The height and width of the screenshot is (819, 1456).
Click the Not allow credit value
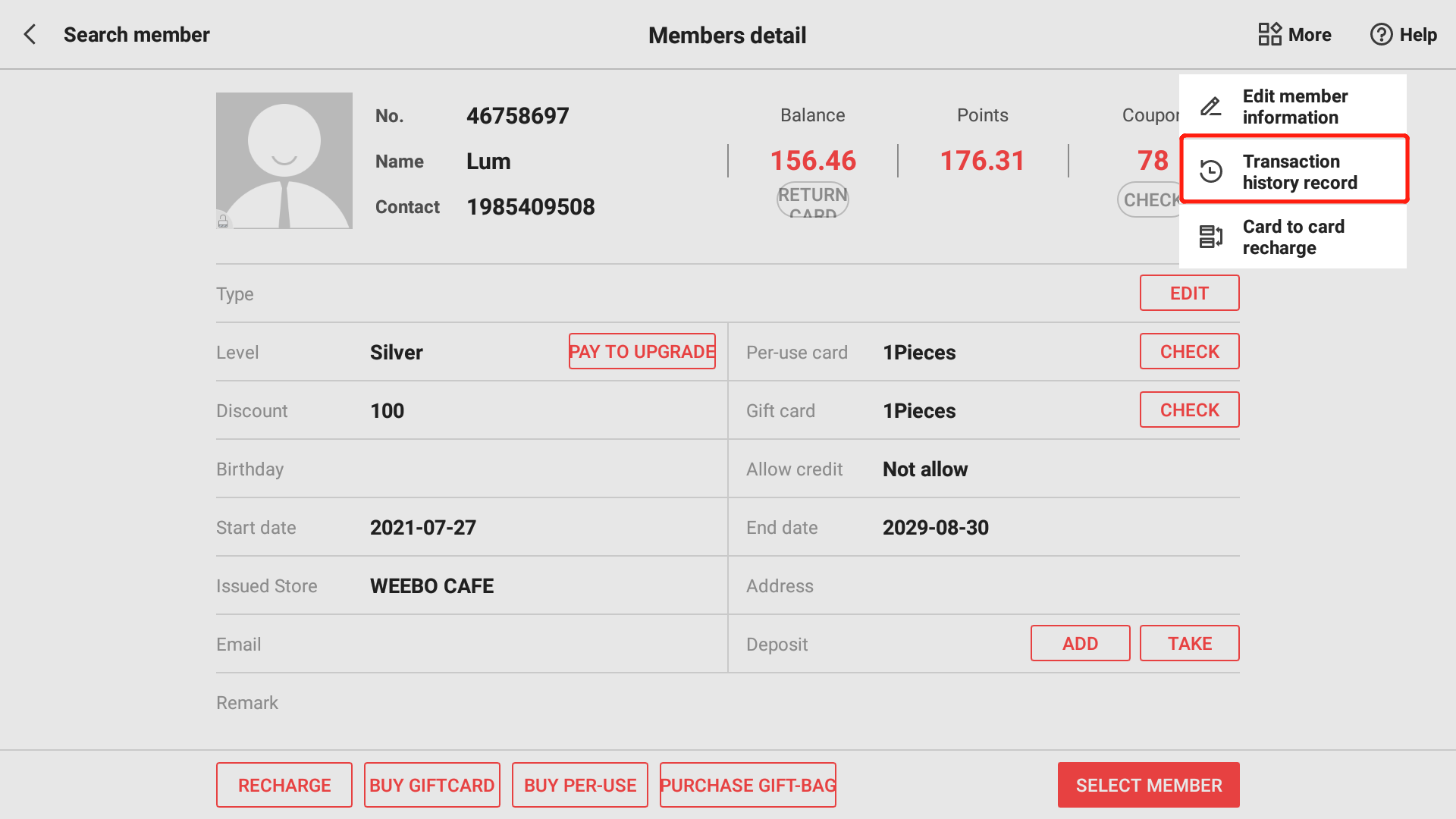(x=925, y=469)
